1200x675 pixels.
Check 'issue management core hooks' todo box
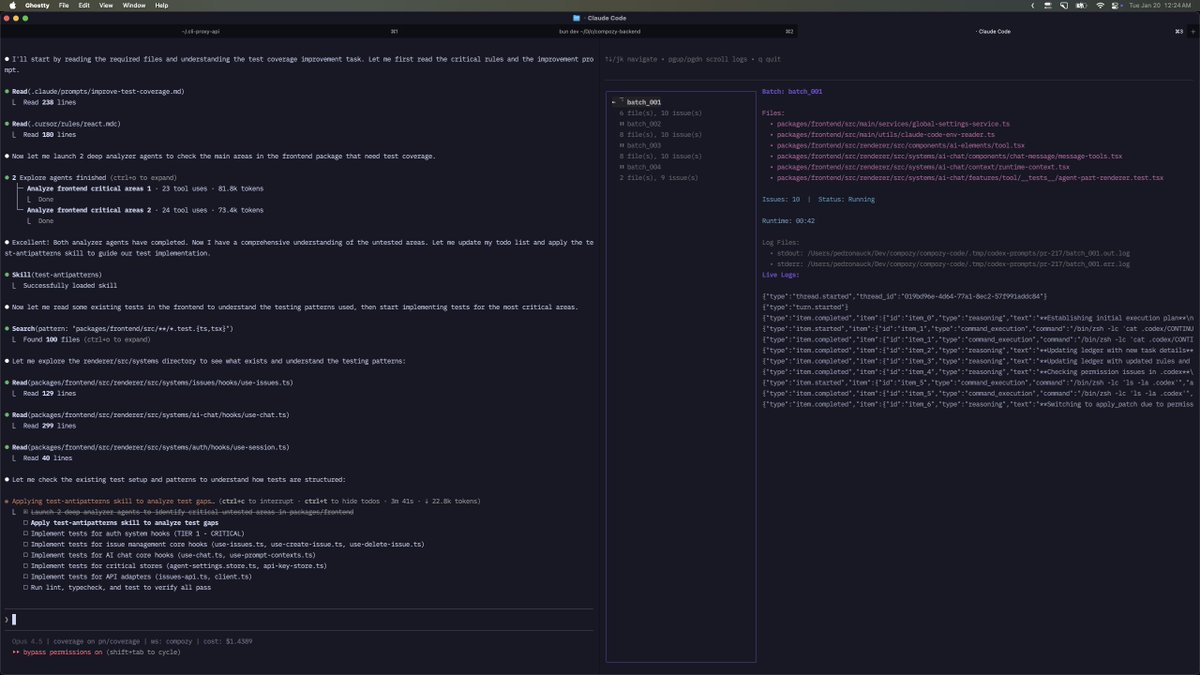pos(25,544)
